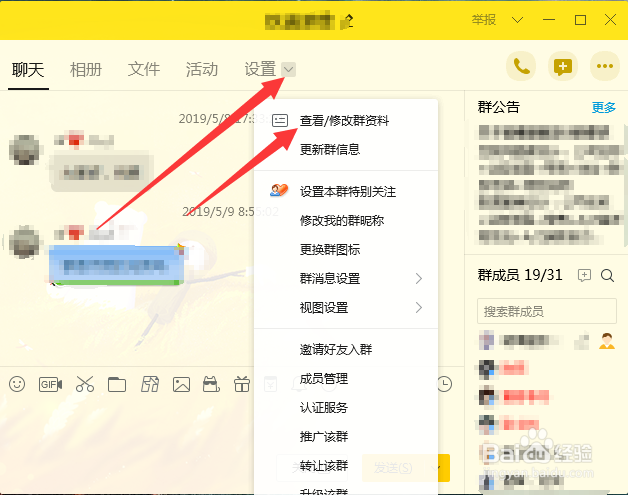Expand the 群消息设置 submenu
Screen dimensions: 628x495
[419, 278]
